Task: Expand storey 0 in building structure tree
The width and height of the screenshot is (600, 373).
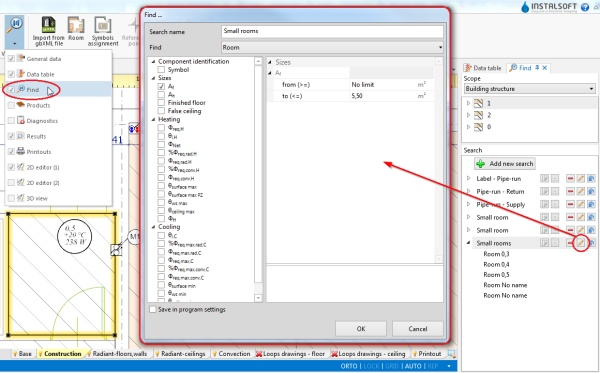Action: coord(468,127)
